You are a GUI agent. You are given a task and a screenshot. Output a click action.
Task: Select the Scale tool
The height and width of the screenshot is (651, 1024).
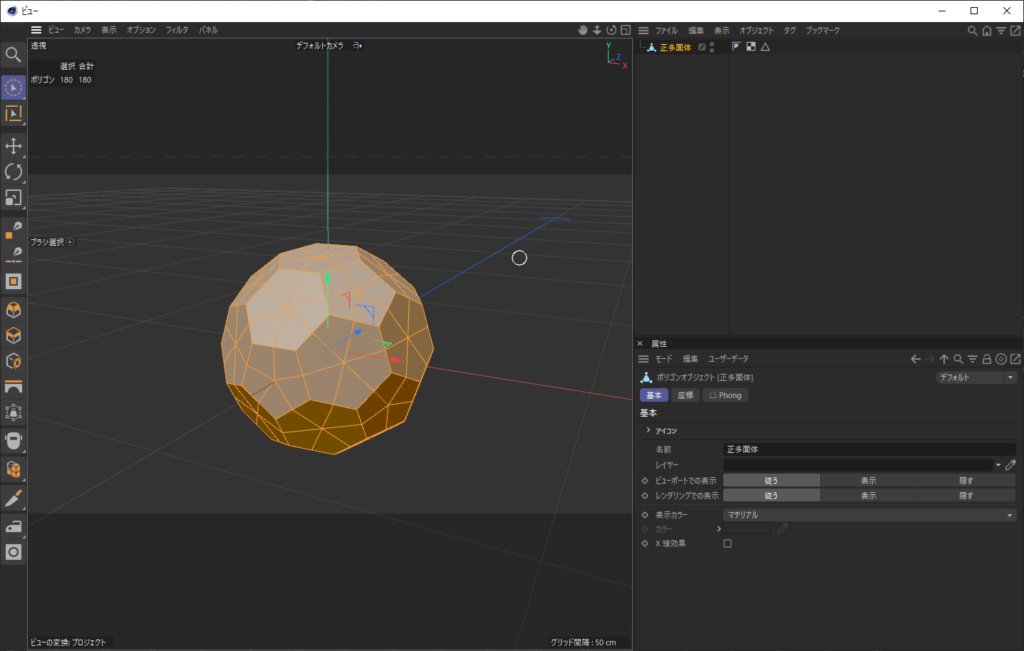tap(14, 198)
